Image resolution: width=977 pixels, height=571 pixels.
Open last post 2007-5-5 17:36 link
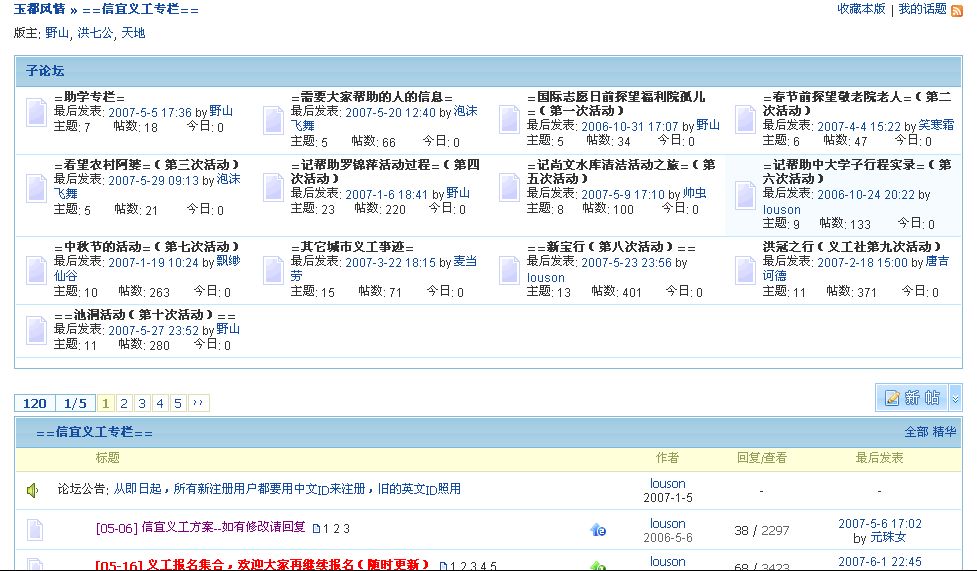[150, 112]
